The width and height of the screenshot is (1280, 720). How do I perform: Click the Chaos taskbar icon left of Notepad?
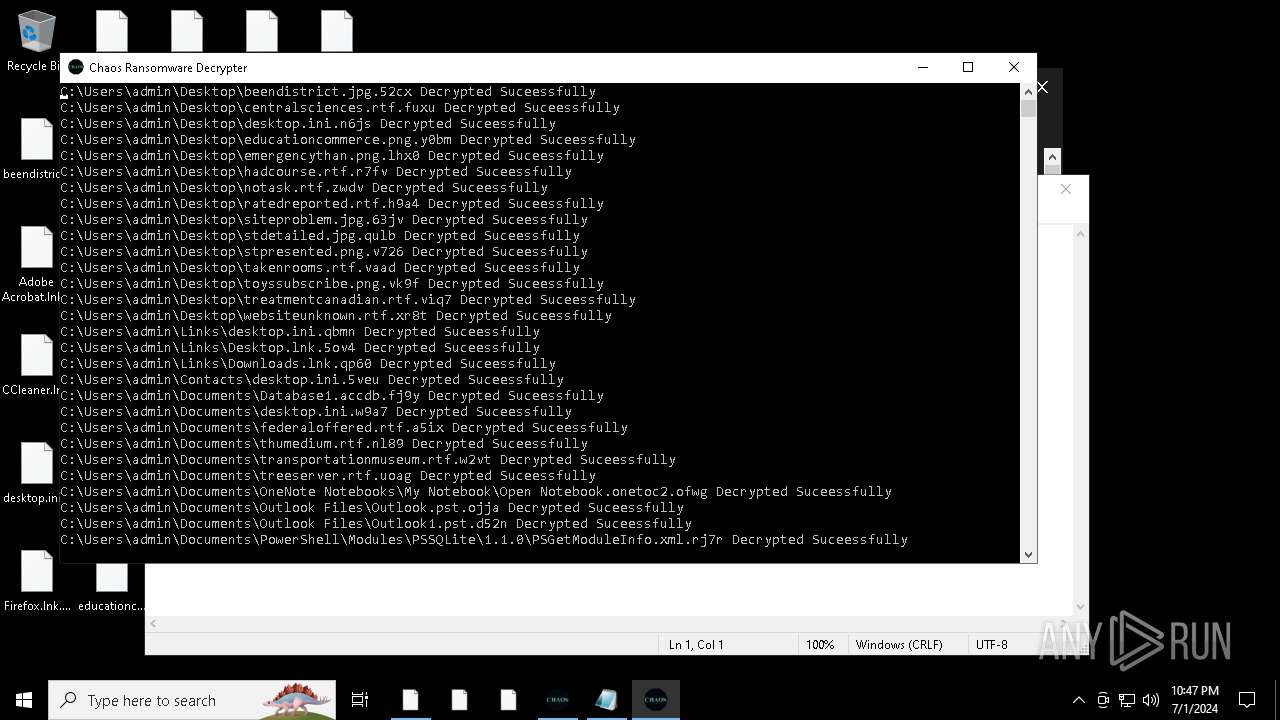(557, 700)
